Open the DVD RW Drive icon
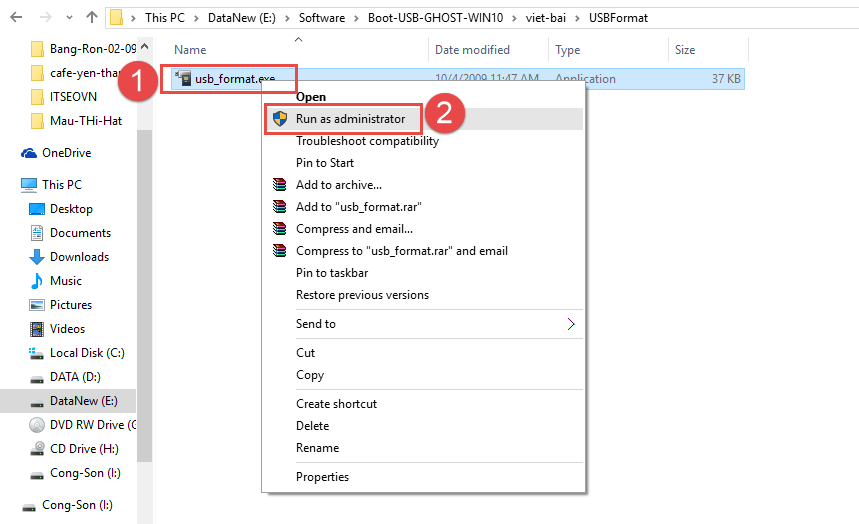The height and width of the screenshot is (524, 859). coord(37,424)
